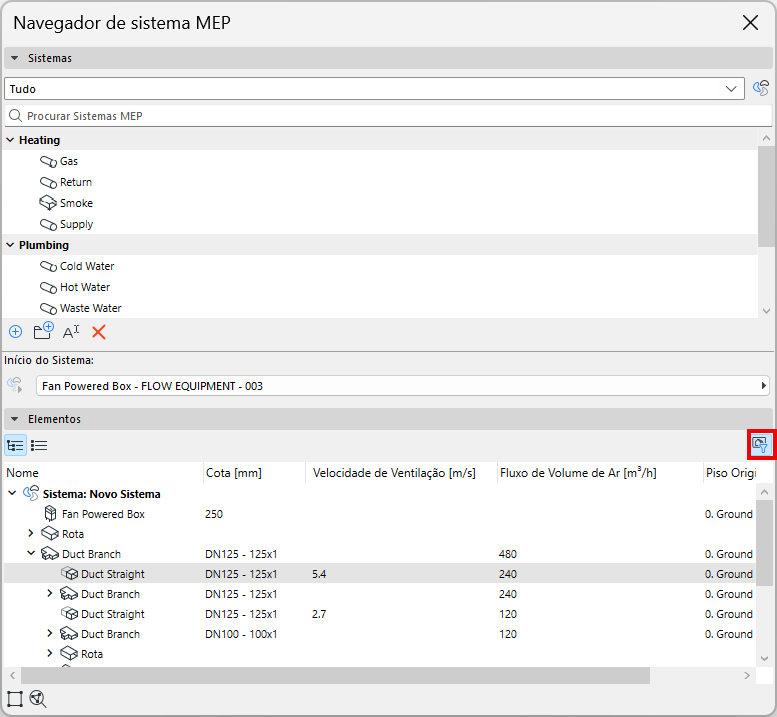
Task: Open Fan Powered Box system start popup
Action: pyautogui.click(x=403, y=386)
